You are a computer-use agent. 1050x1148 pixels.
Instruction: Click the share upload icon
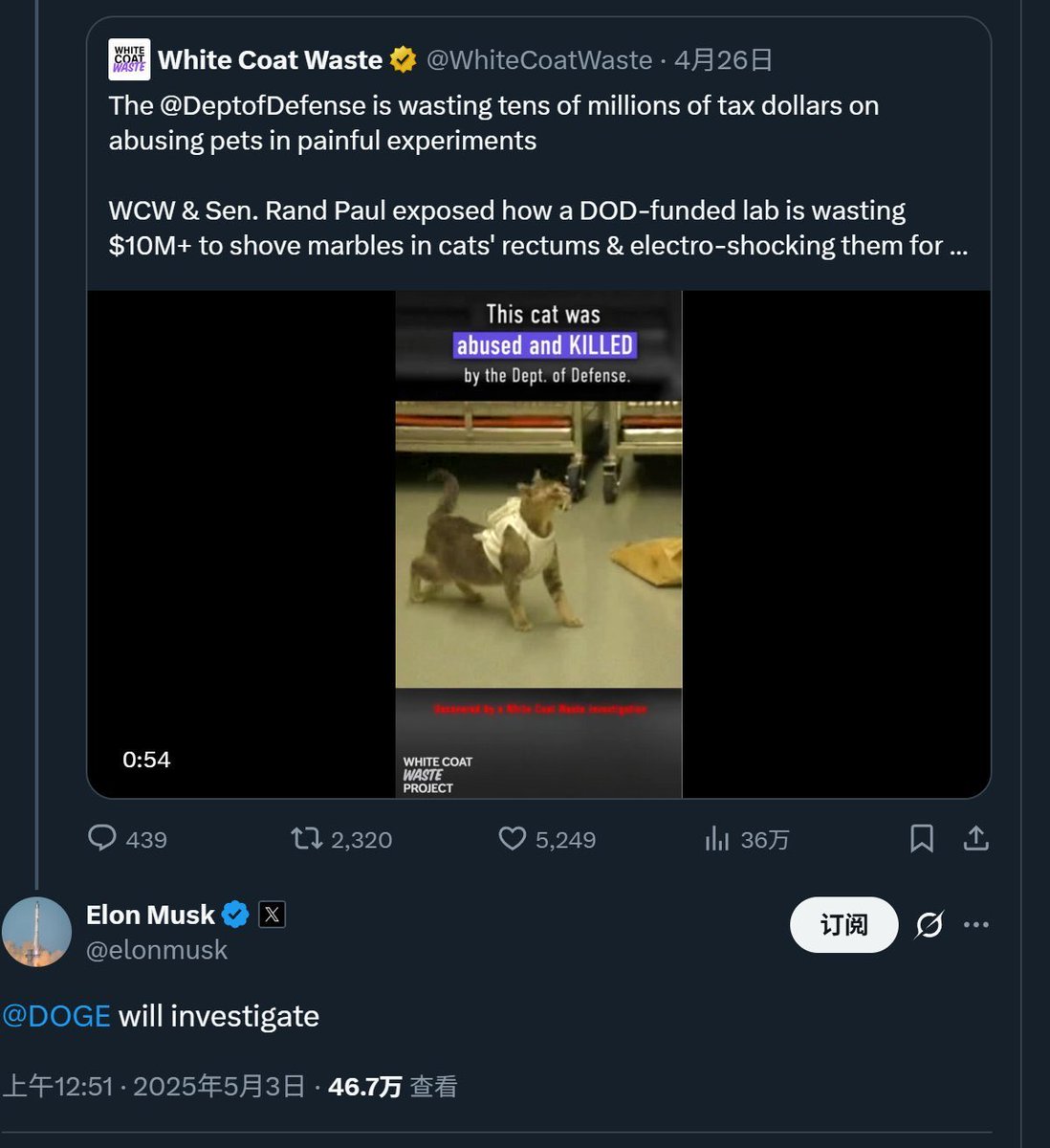(x=975, y=839)
